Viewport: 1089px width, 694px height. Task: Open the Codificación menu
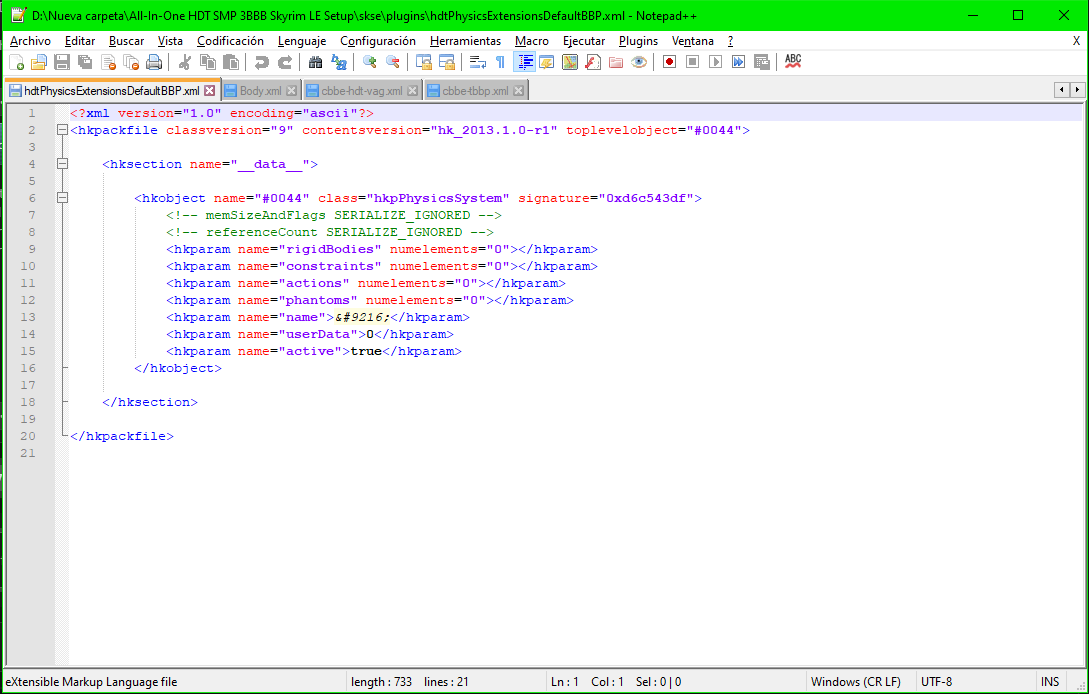[231, 41]
